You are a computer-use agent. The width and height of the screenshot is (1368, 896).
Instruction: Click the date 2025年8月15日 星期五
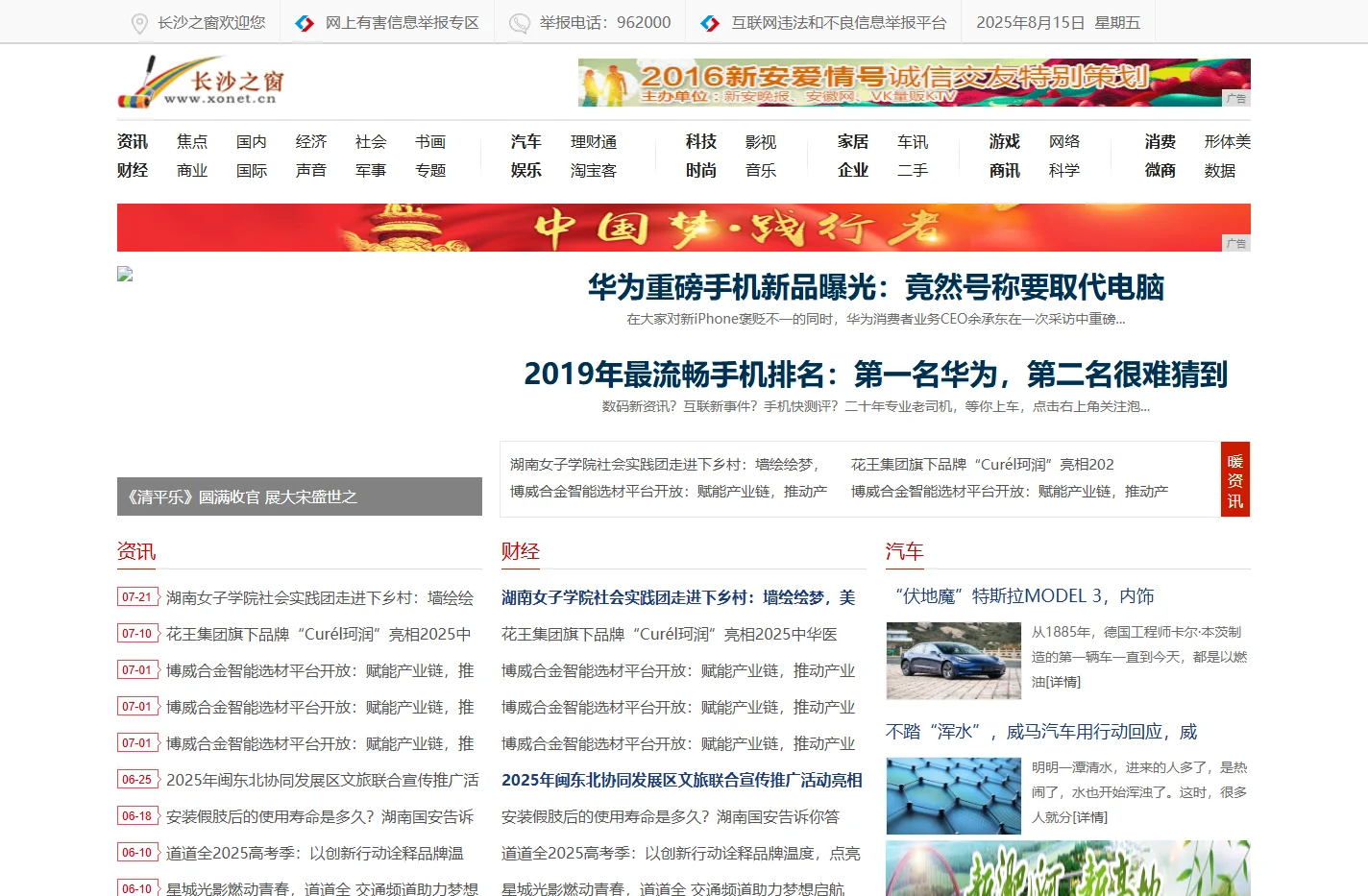point(1059,23)
